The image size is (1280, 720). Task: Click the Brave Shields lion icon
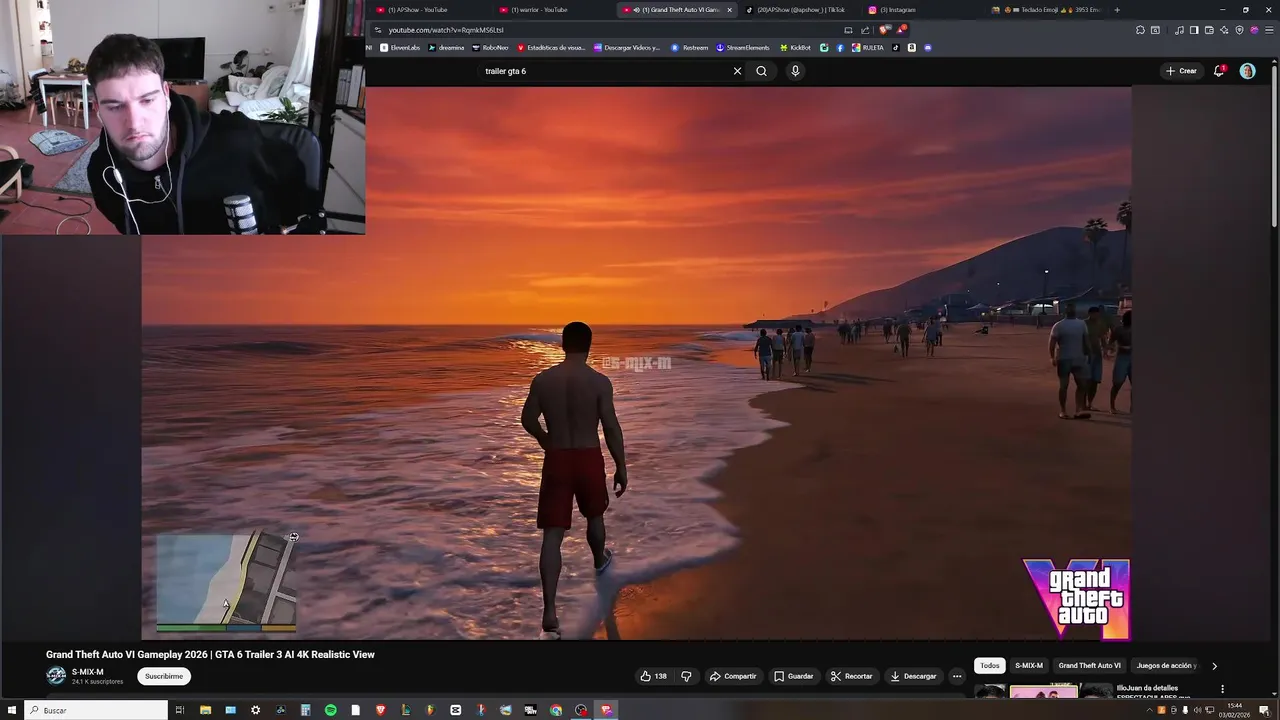tap(883, 30)
